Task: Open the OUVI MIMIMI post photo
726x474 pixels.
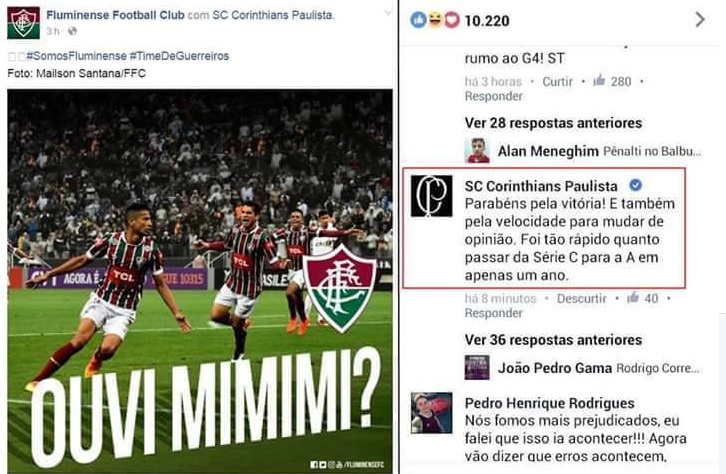Action: pos(200,281)
